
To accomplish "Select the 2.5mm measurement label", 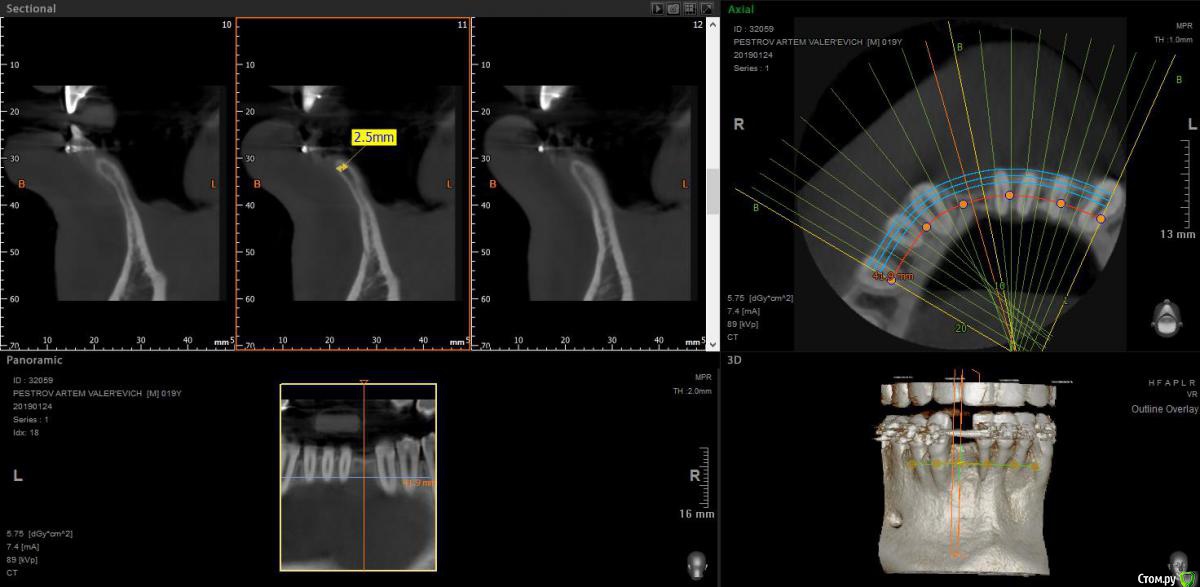I will [373, 138].
